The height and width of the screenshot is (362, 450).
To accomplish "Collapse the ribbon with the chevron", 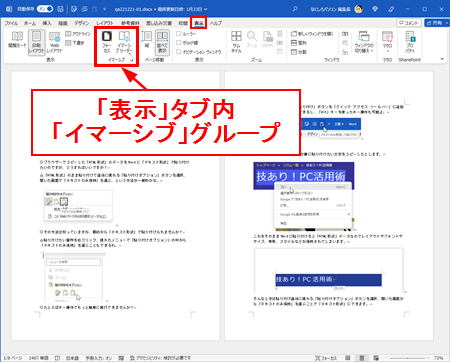I will tap(442, 59).
